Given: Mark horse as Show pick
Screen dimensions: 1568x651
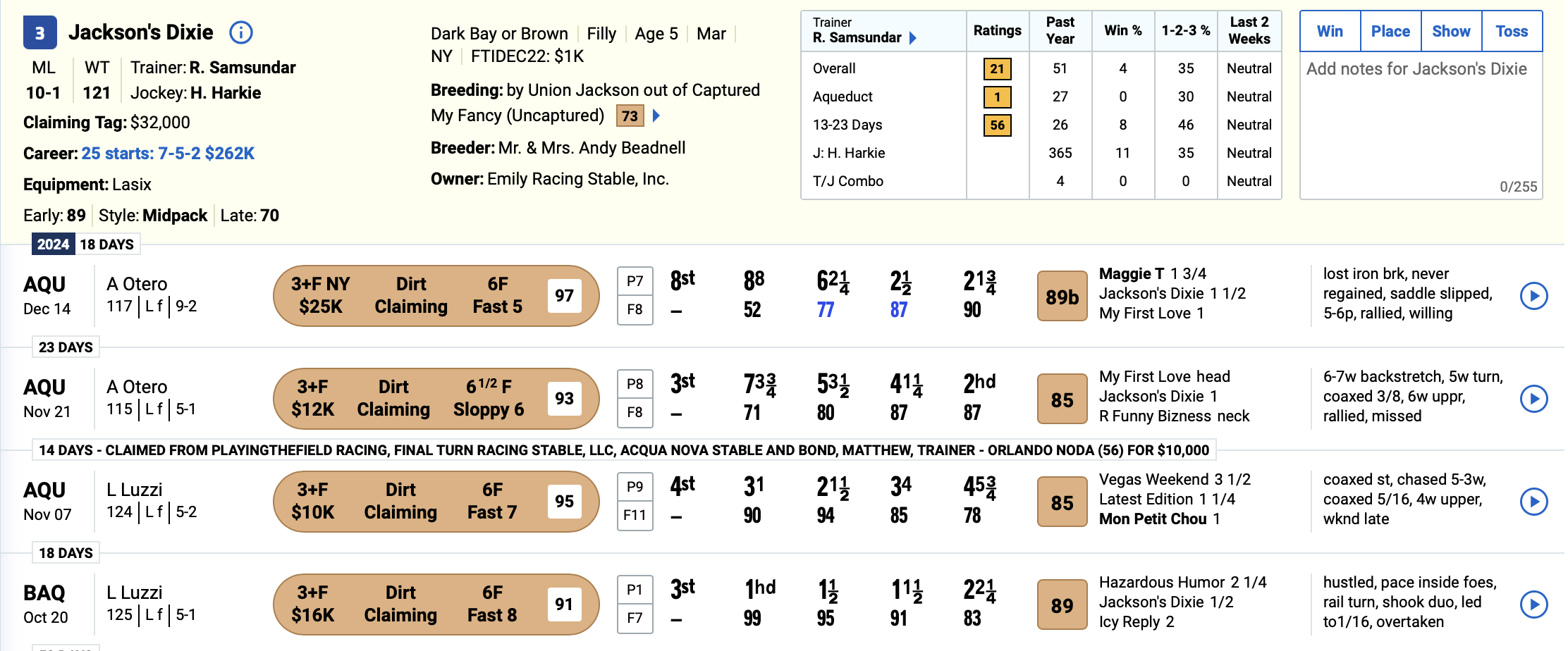Looking at the screenshot, I should [x=1451, y=31].
